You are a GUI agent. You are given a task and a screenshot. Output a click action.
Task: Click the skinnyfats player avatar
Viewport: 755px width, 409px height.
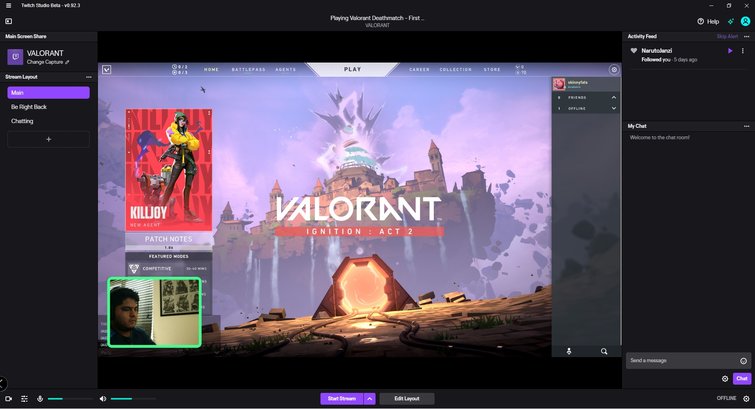click(x=559, y=84)
